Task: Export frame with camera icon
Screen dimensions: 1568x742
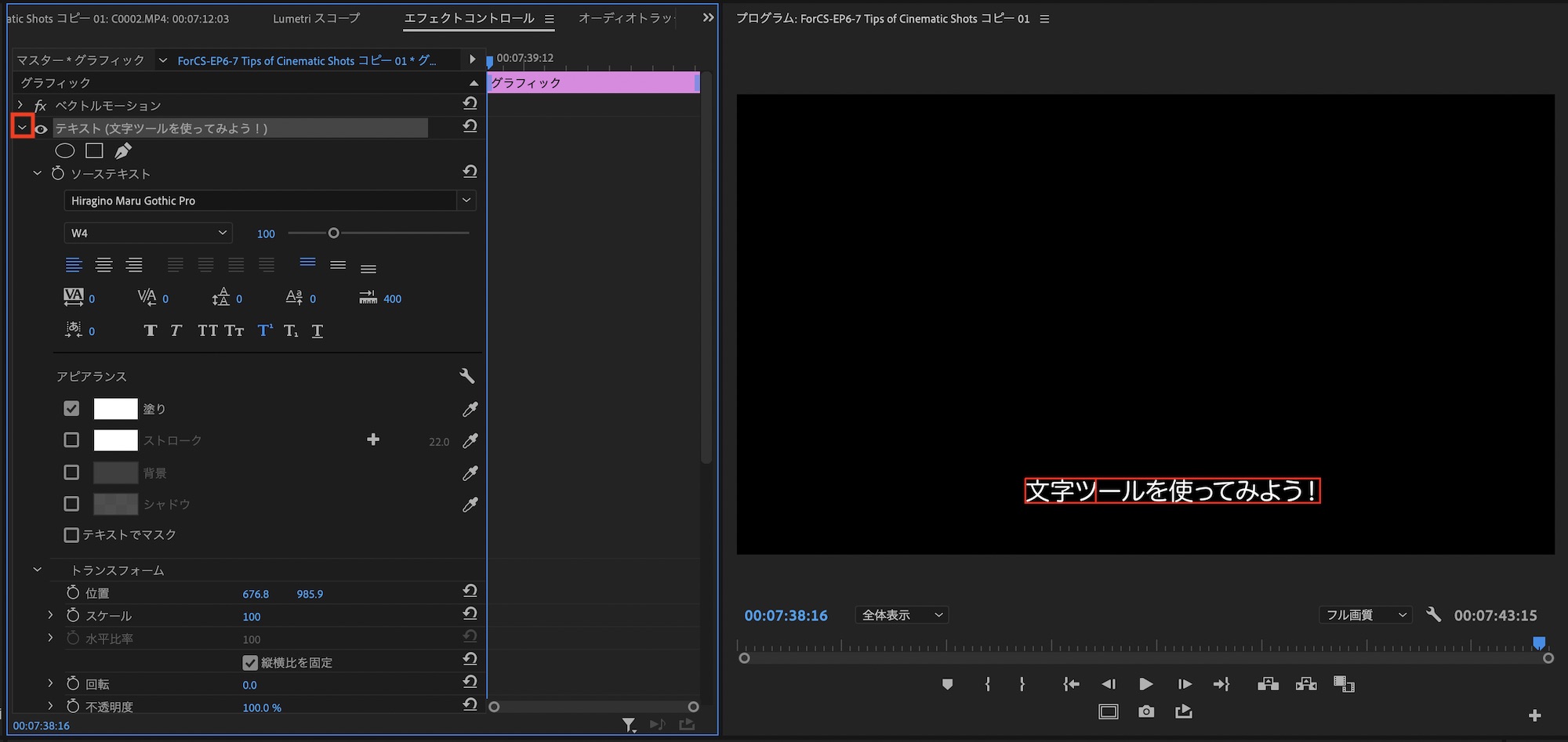Action: click(1146, 711)
